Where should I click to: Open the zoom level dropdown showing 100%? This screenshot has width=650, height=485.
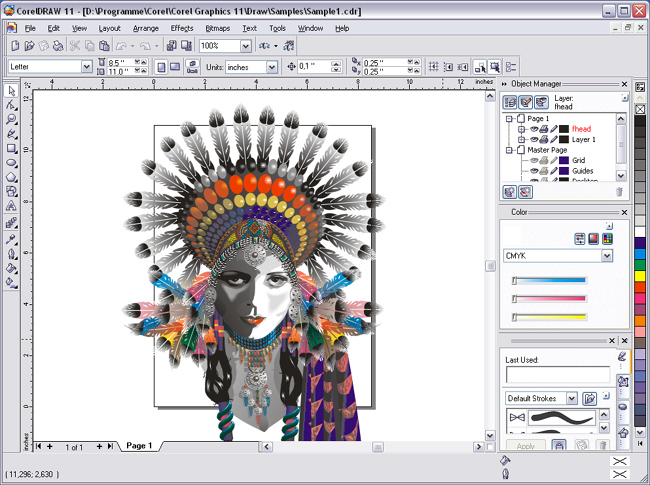pos(245,46)
